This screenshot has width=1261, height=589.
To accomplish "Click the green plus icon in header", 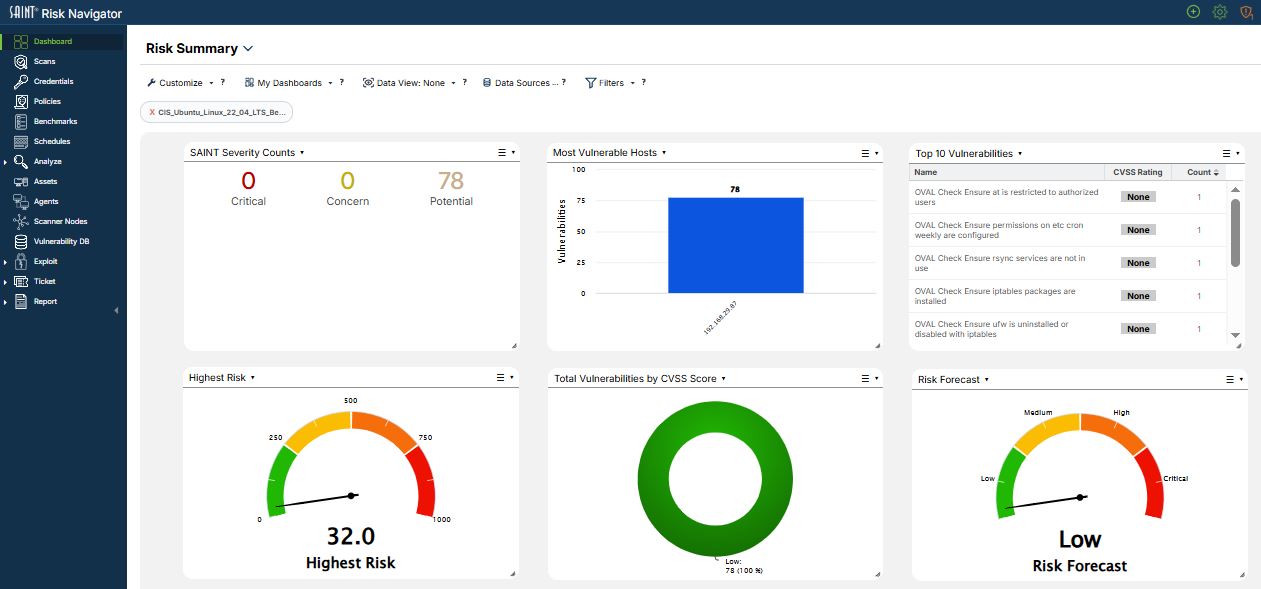I will 1193,12.
